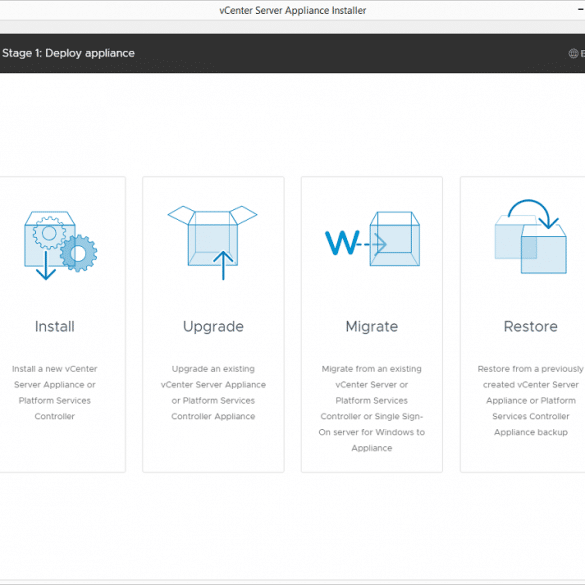This screenshot has height=585, width=585.
Task: Click 'Install a new vCenter Server Appliance' description
Action: pos(54,392)
